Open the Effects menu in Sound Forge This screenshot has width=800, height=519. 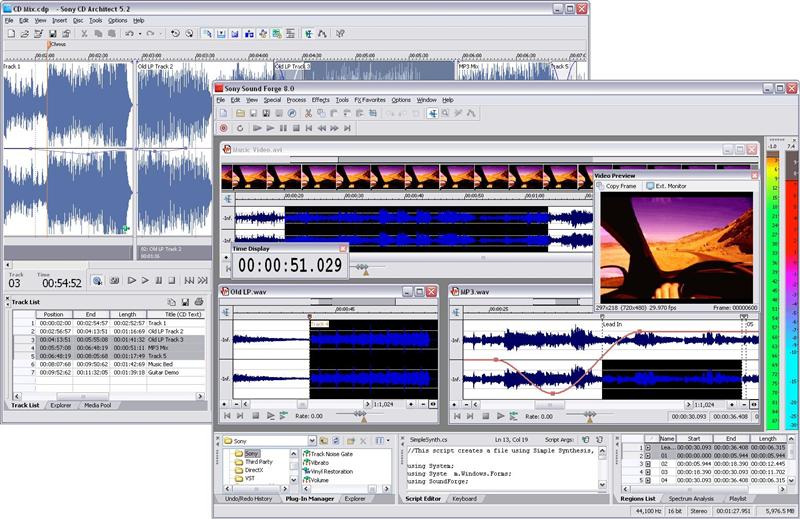[320, 100]
